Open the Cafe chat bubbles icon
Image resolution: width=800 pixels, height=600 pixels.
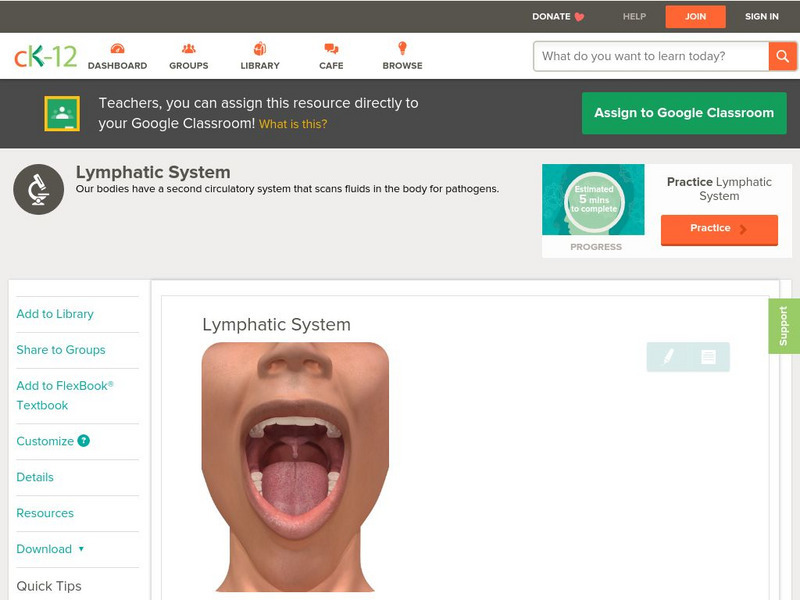(x=331, y=48)
